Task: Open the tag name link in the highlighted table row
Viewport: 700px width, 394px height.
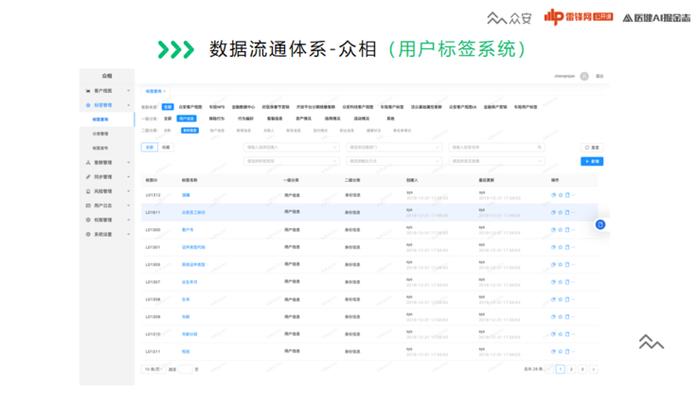Action: coord(193,212)
